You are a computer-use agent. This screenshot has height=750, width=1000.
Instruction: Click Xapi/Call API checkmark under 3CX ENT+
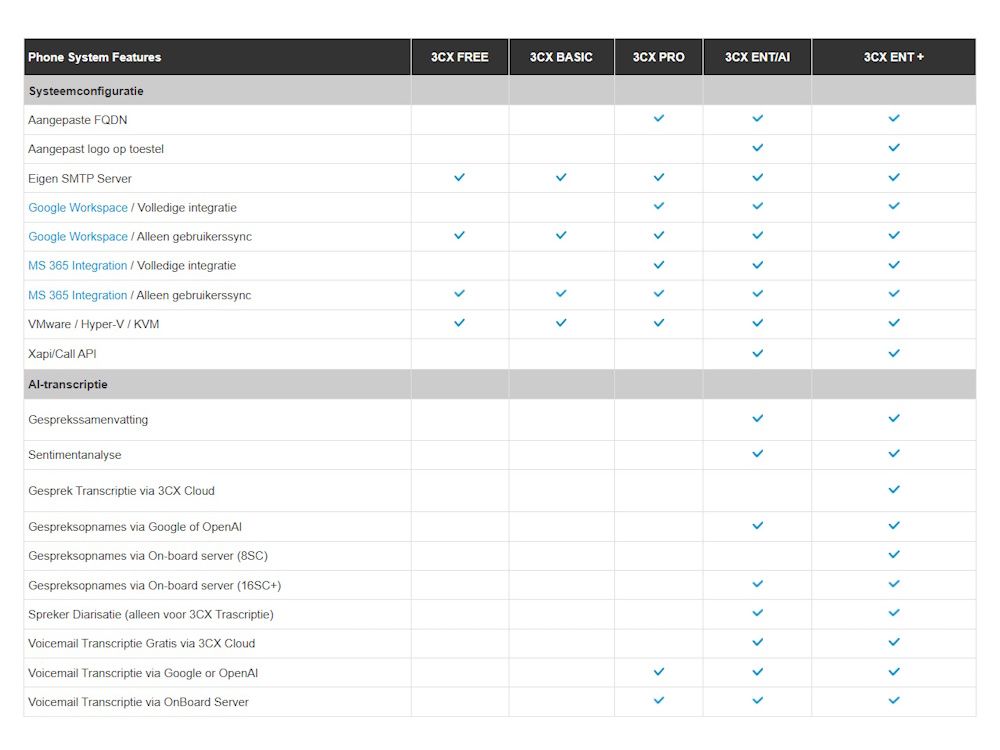tap(894, 353)
